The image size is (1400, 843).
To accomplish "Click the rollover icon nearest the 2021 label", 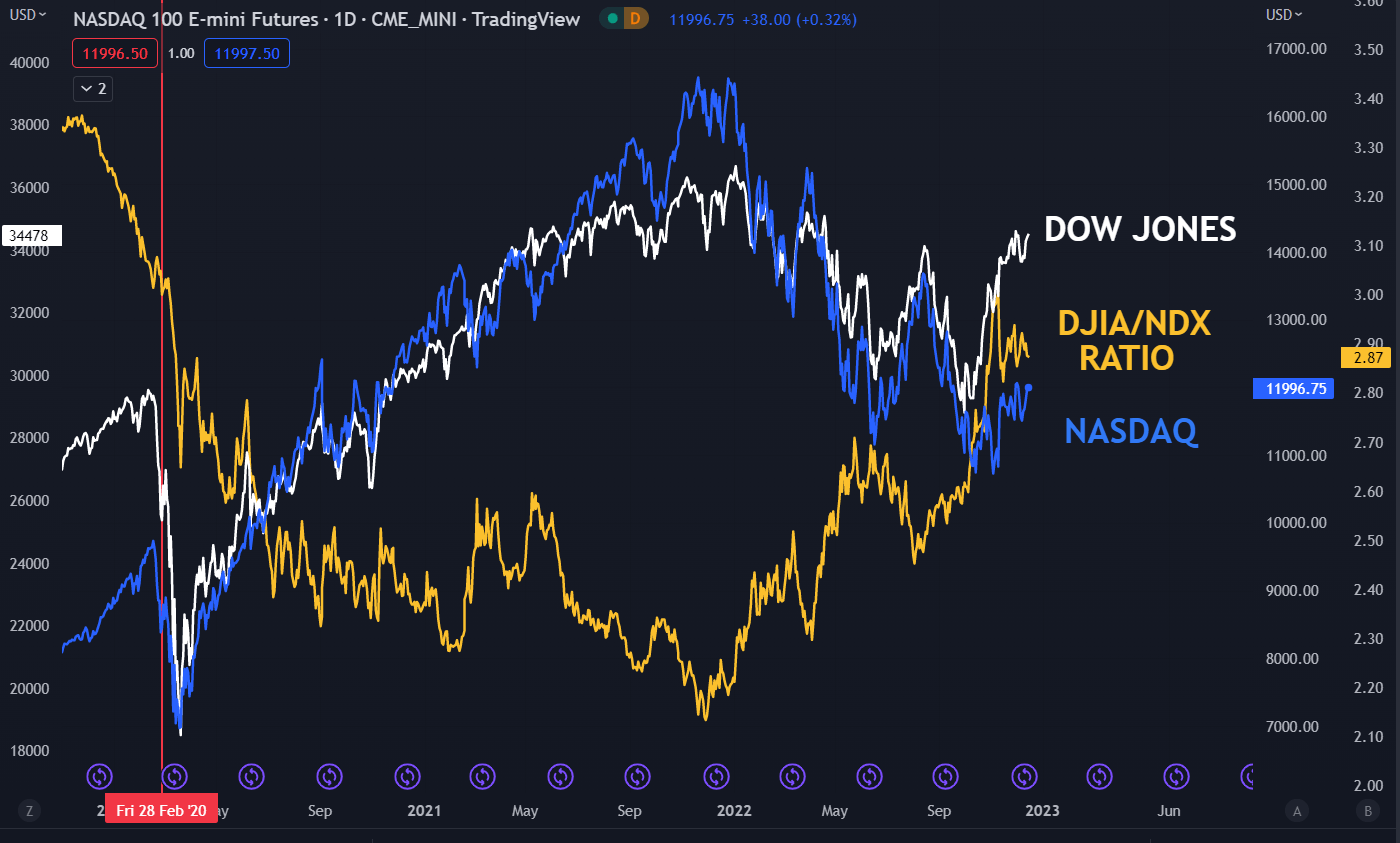I will pyautogui.click(x=407, y=776).
